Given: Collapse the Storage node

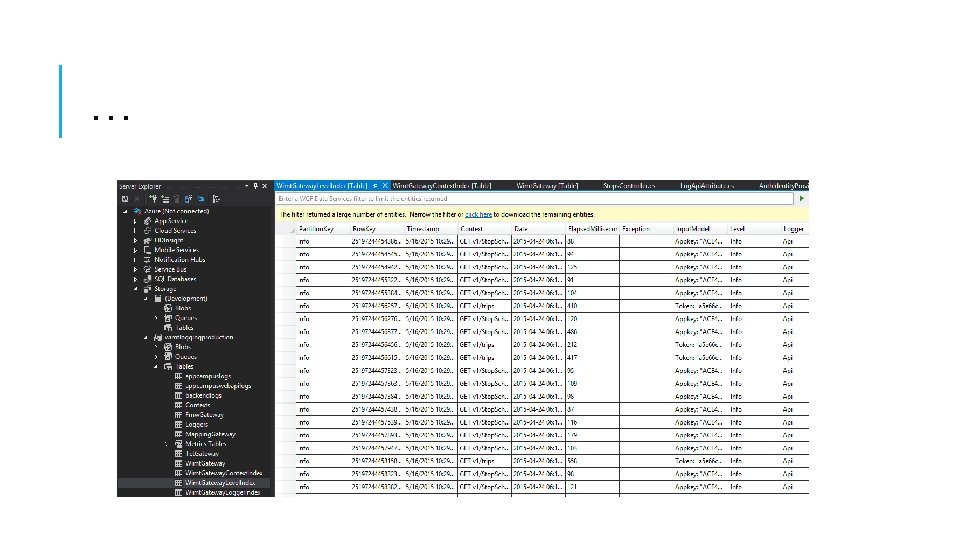Looking at the screenshot, I should click(135, 289).
